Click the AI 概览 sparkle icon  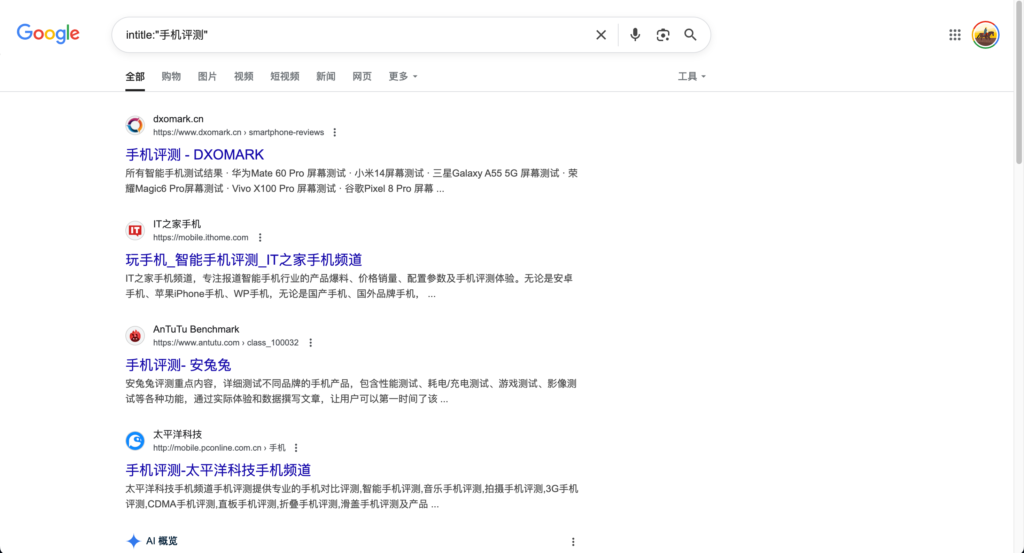coord(133,541)
